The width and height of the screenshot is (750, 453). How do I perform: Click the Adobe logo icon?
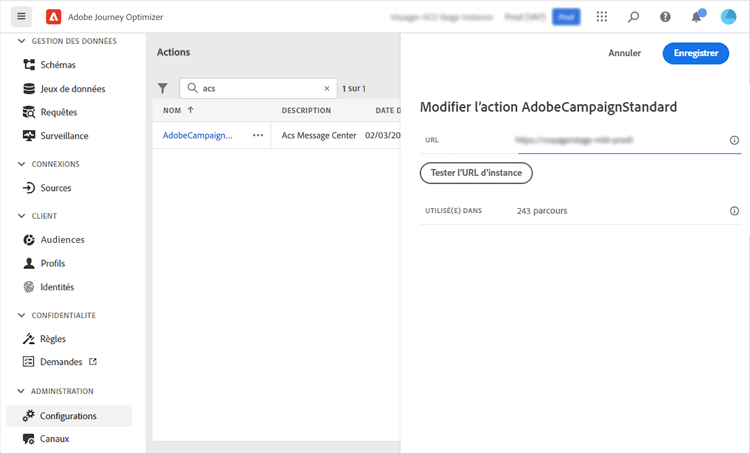(54, 17)
